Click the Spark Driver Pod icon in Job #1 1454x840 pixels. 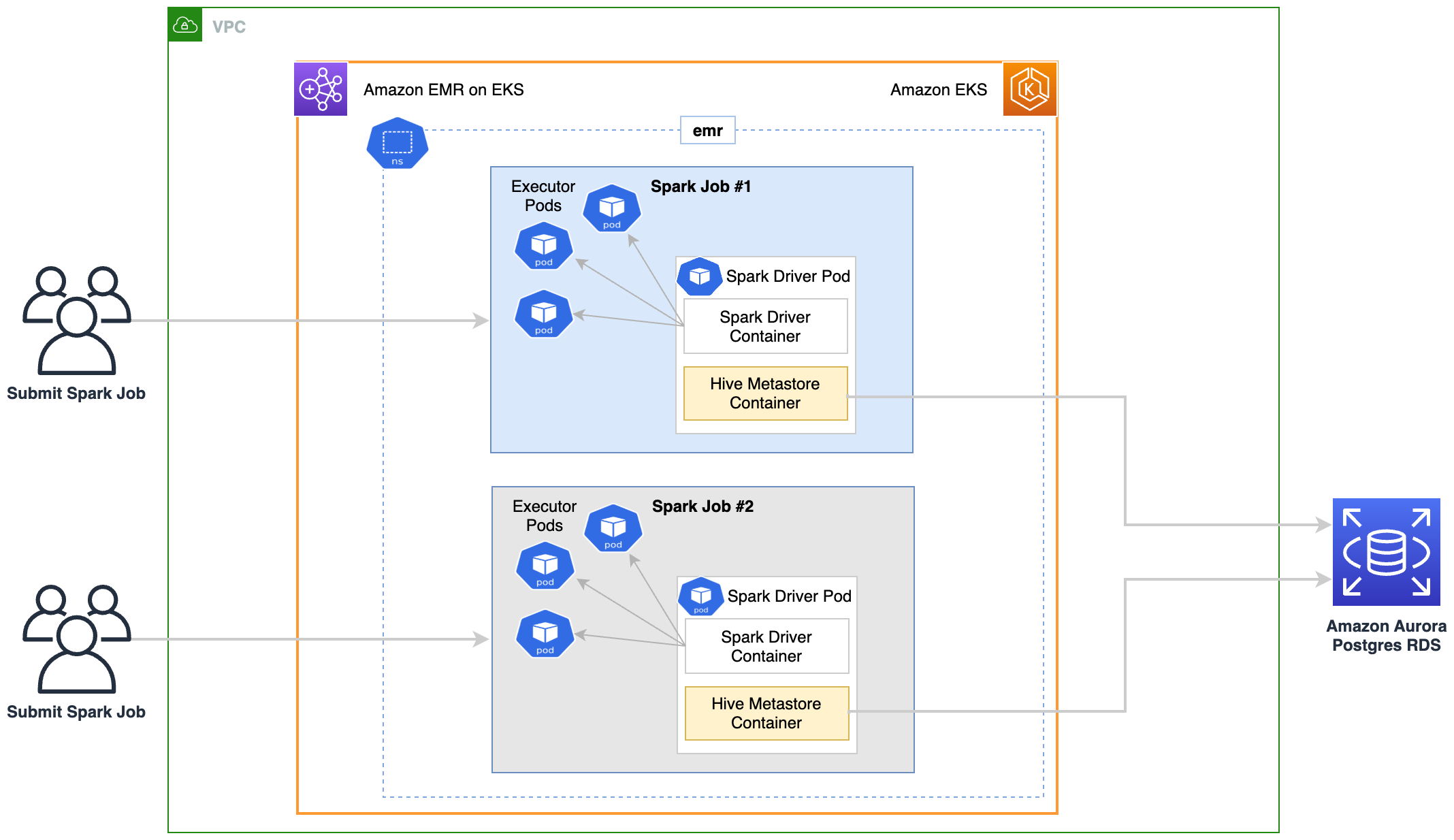tap(699, 276)
